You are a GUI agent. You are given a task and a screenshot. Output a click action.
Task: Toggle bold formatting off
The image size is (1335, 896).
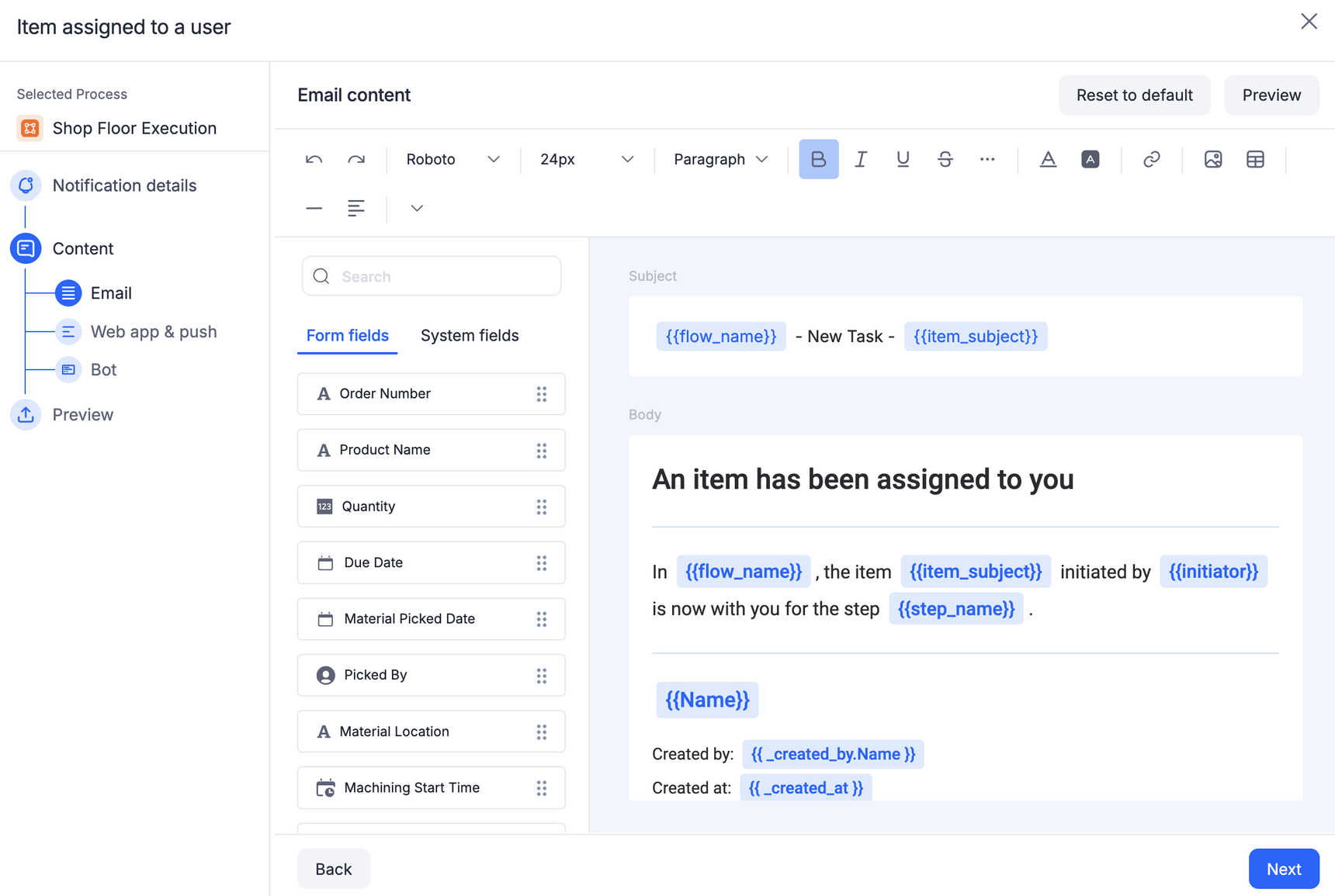click(x=818, y=160)
